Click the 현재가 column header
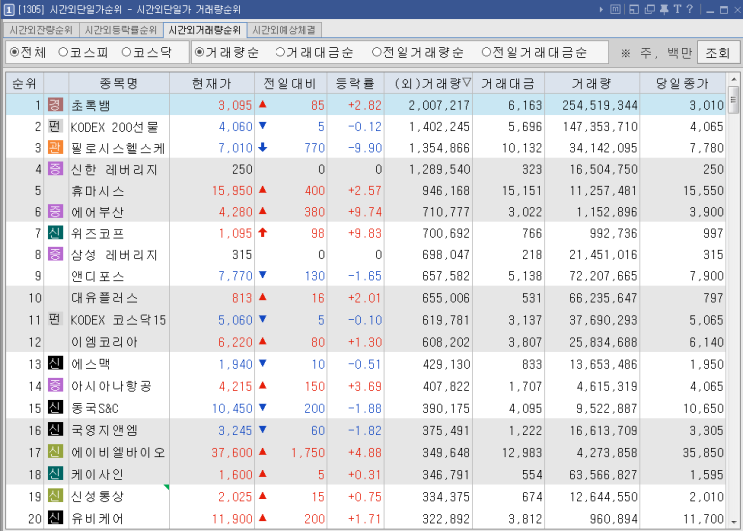Image resolution: width=743 pixels, height=531 pixels. coord(212,83)
